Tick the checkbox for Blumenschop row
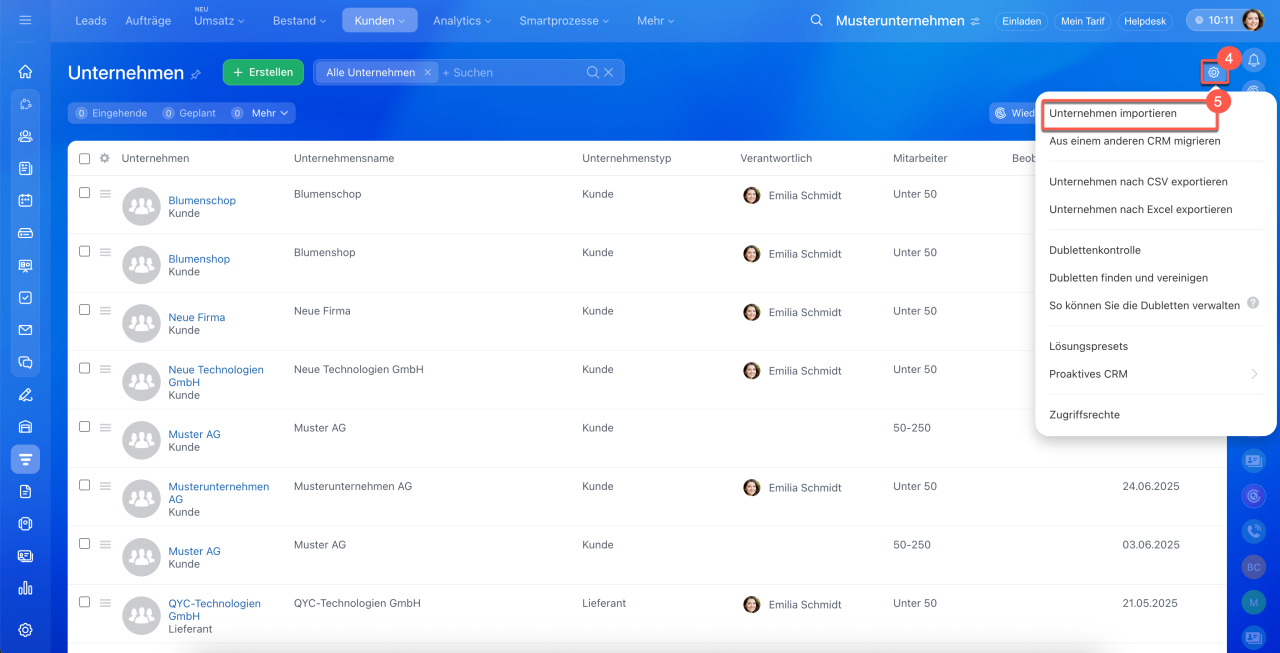 (x=85, y=193)
